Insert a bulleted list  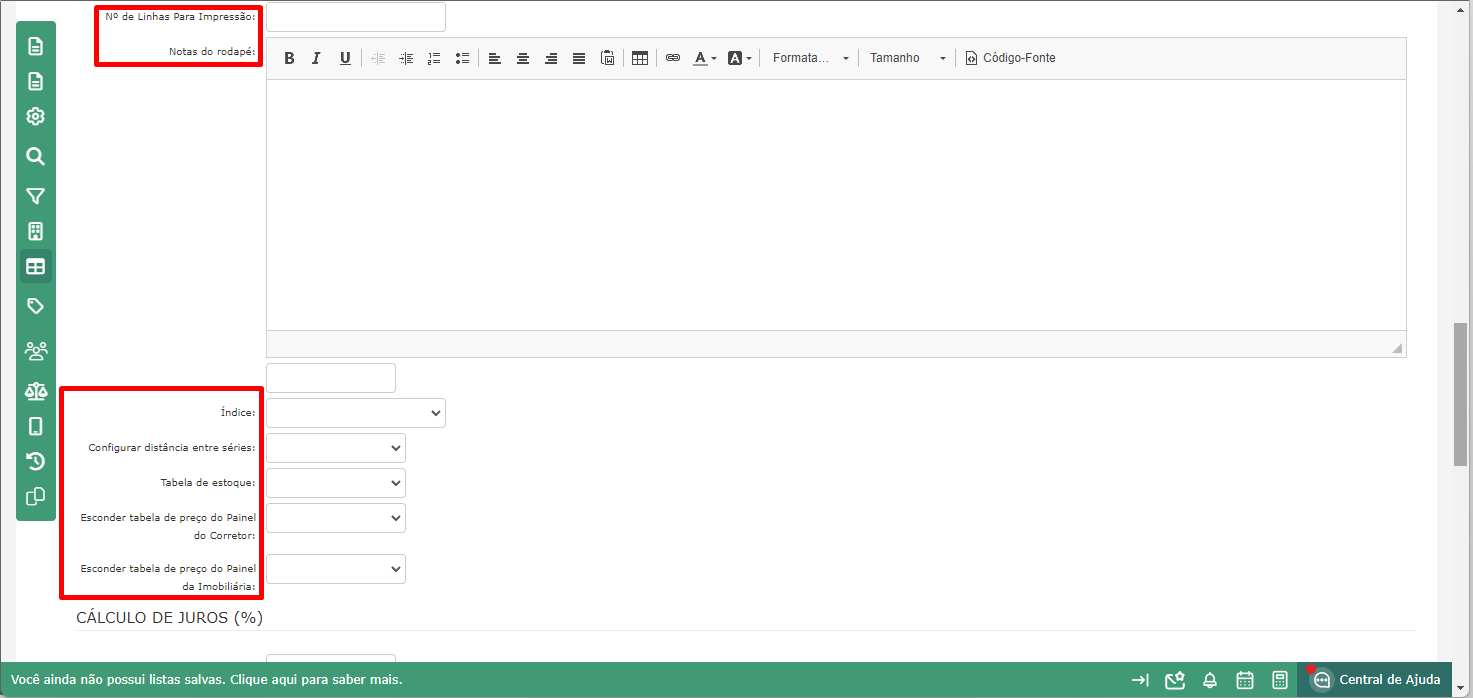462,58
